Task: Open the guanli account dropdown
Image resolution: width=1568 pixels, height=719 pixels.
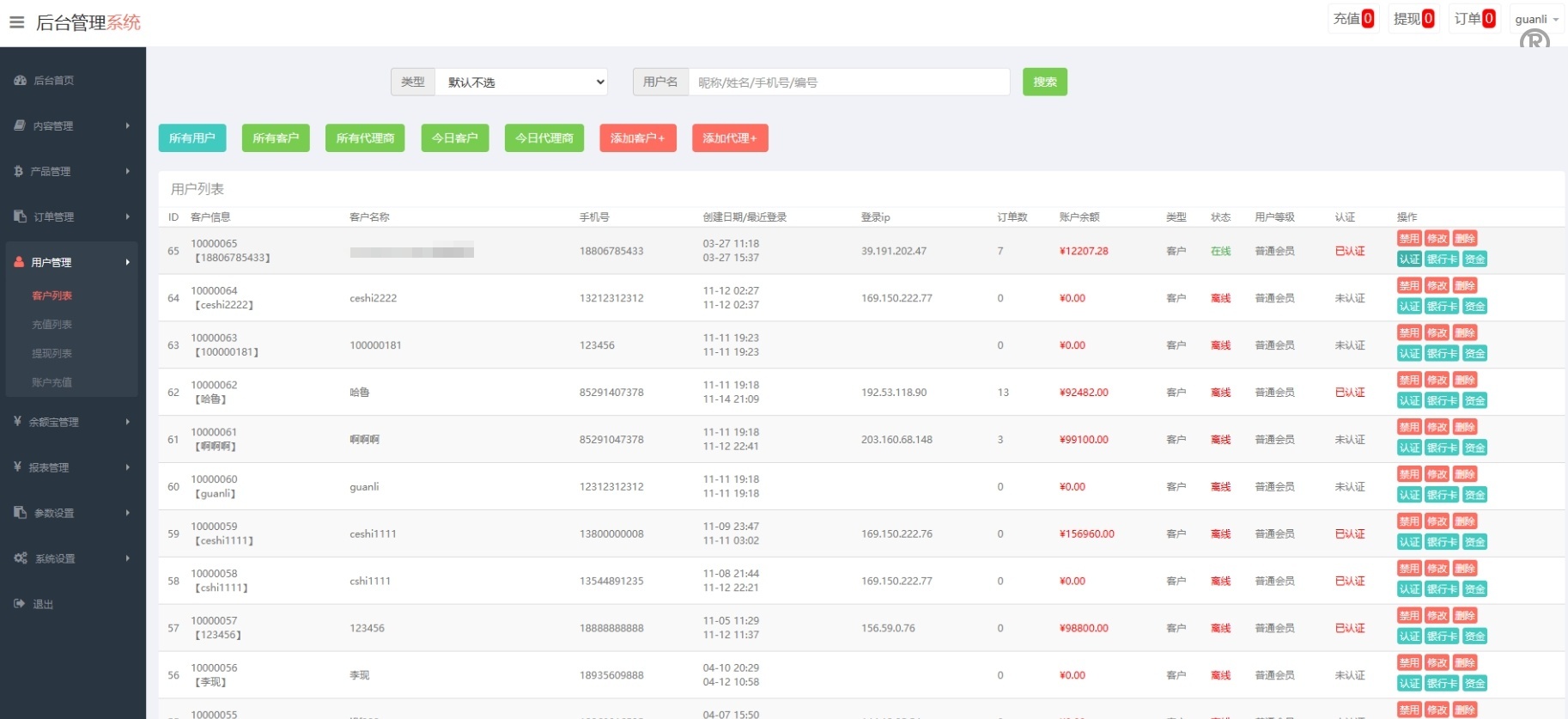Action: click(x=1535, y=19)
